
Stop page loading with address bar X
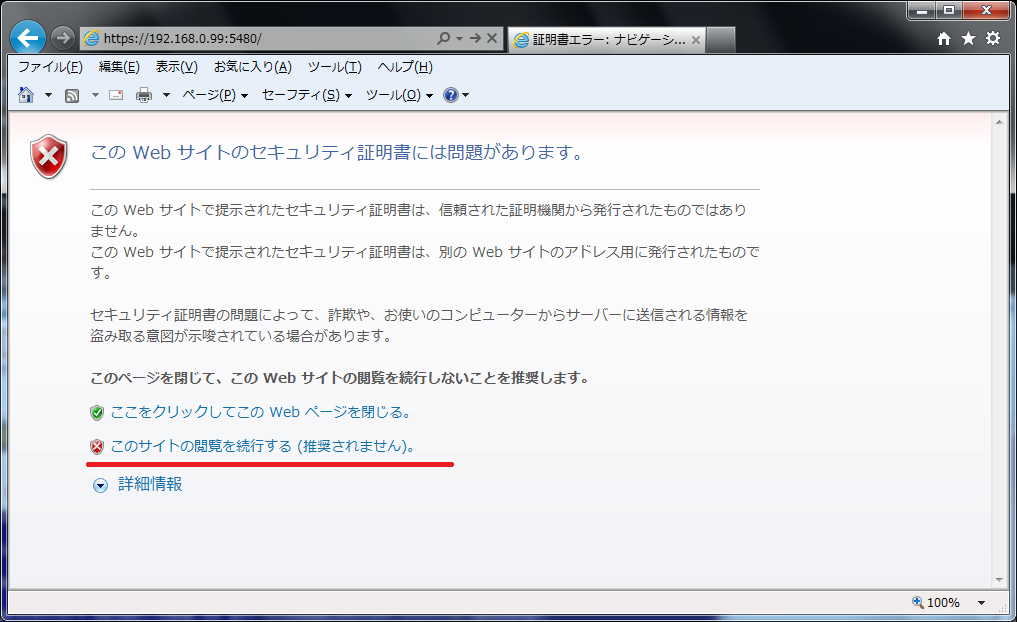tap(492, 38)
